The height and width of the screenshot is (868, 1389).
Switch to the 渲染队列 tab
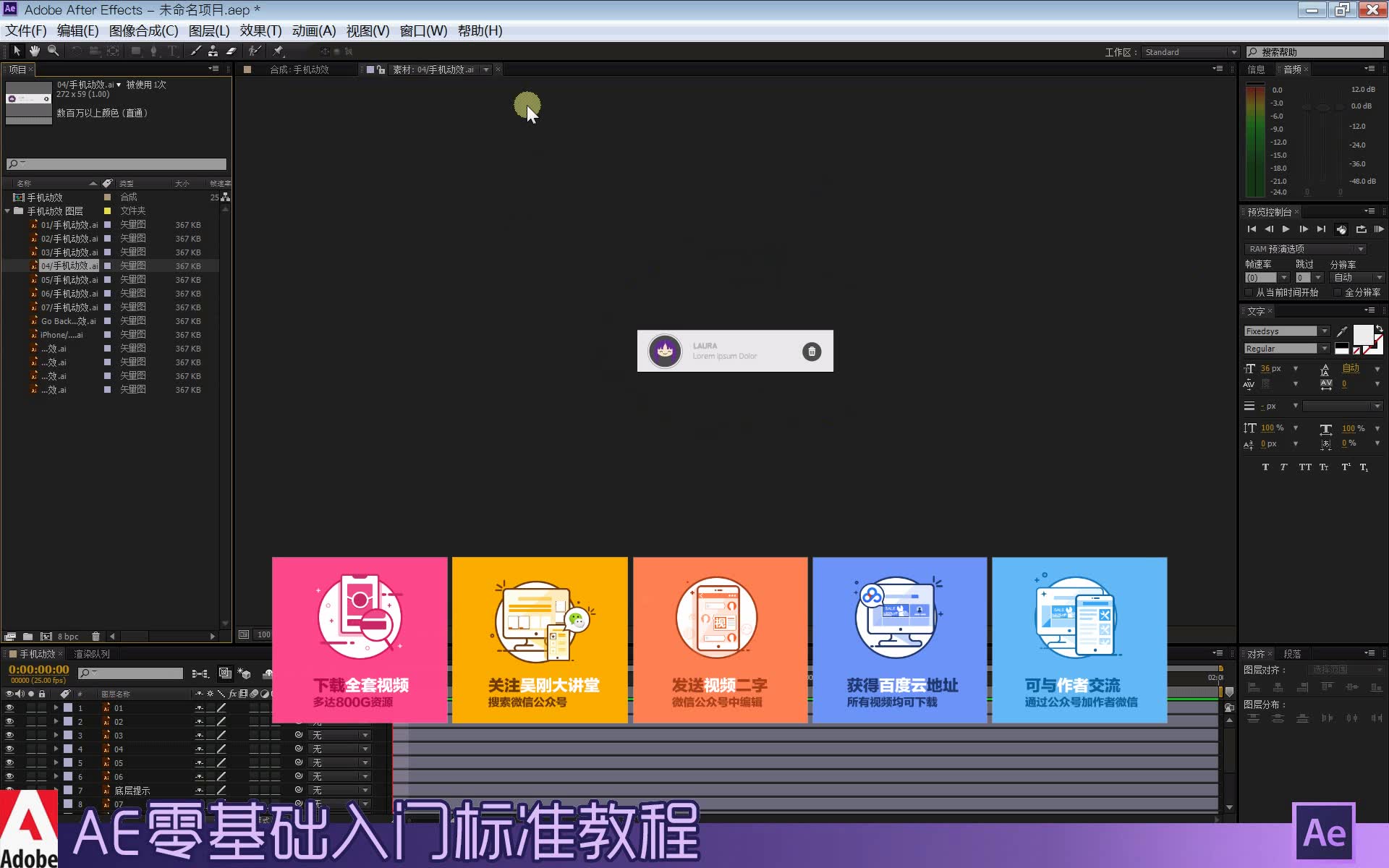pyautogui.click(x=92, y=654)
